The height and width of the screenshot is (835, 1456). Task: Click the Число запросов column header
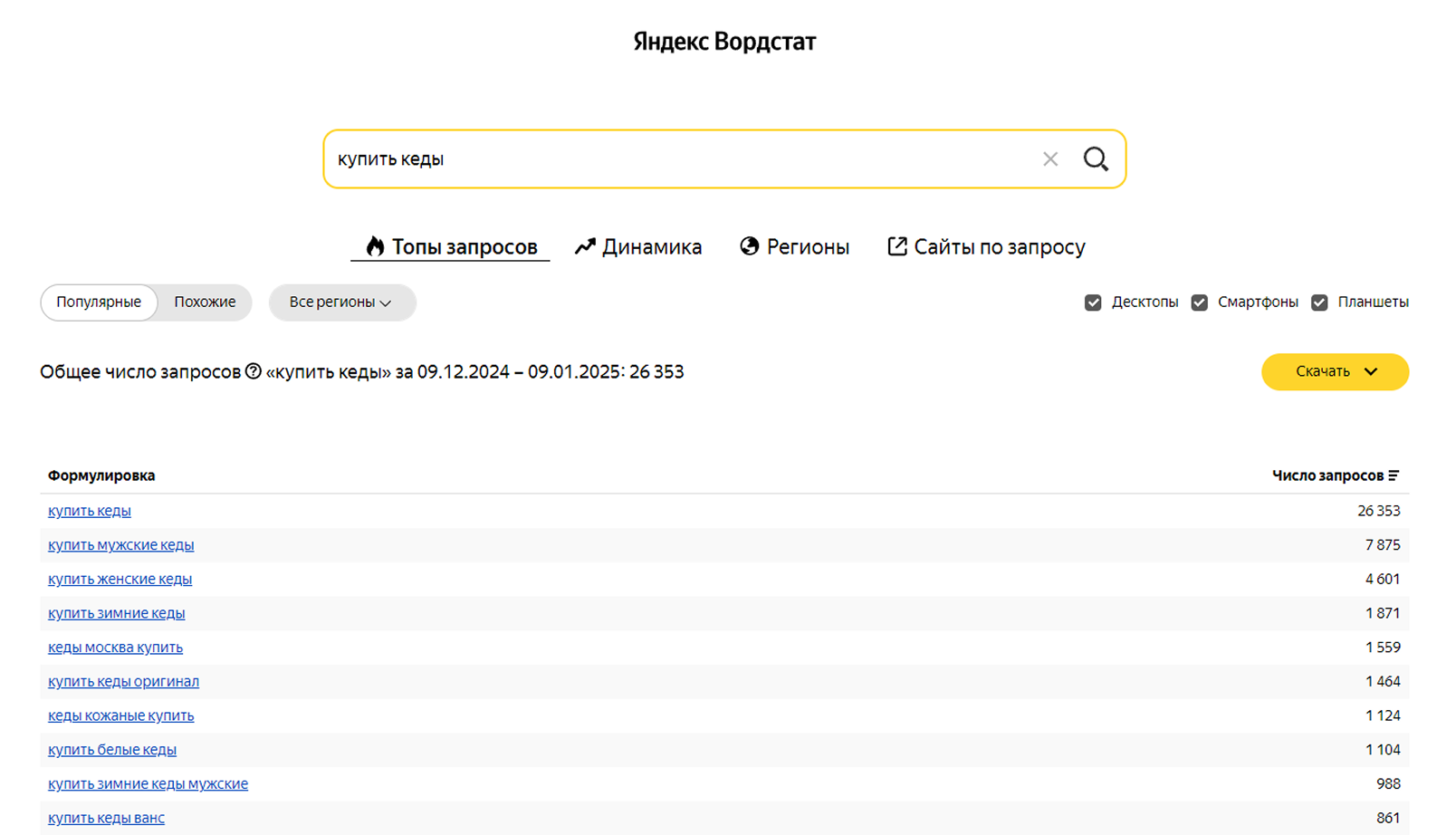1336,475
